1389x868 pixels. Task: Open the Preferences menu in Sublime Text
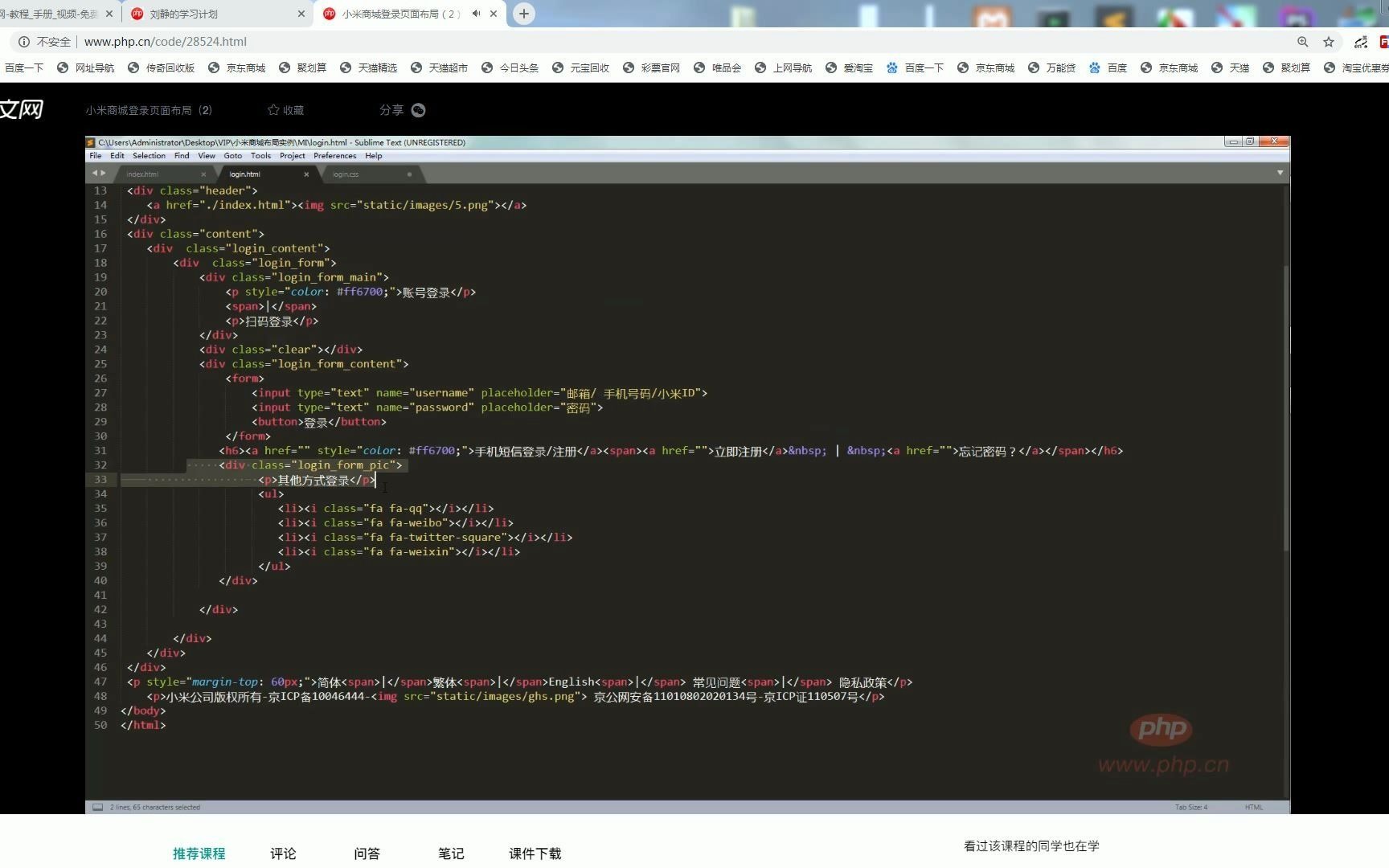pyautogui.click(x=334, y=156)
